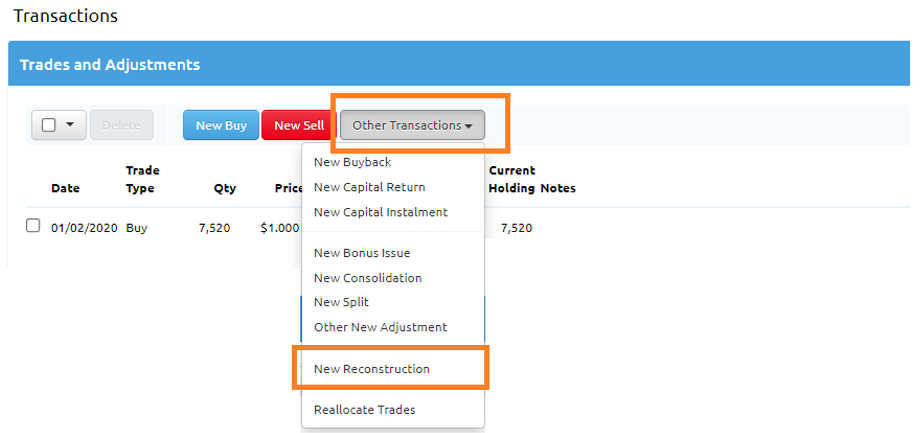Tick the select-all checkbox in the toolbar
The image size is (920, 433).
click(x=48, y=125)
